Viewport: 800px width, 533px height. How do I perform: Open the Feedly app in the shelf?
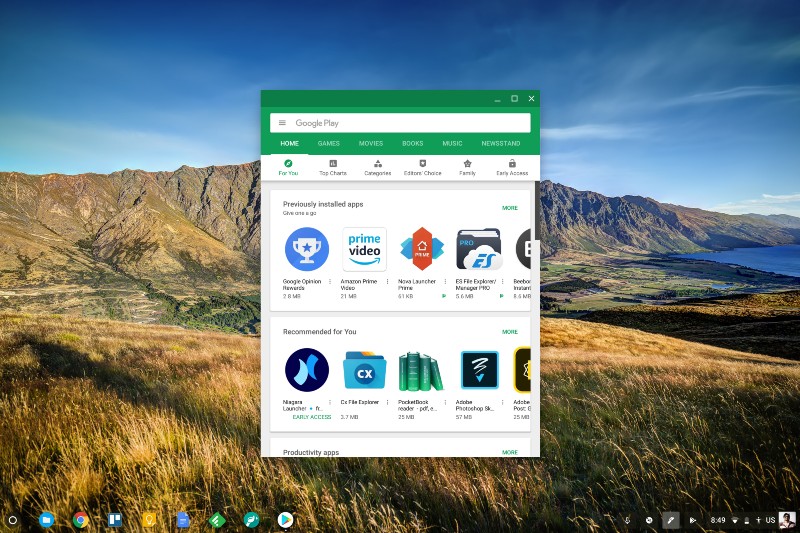[x=217, y=520]
